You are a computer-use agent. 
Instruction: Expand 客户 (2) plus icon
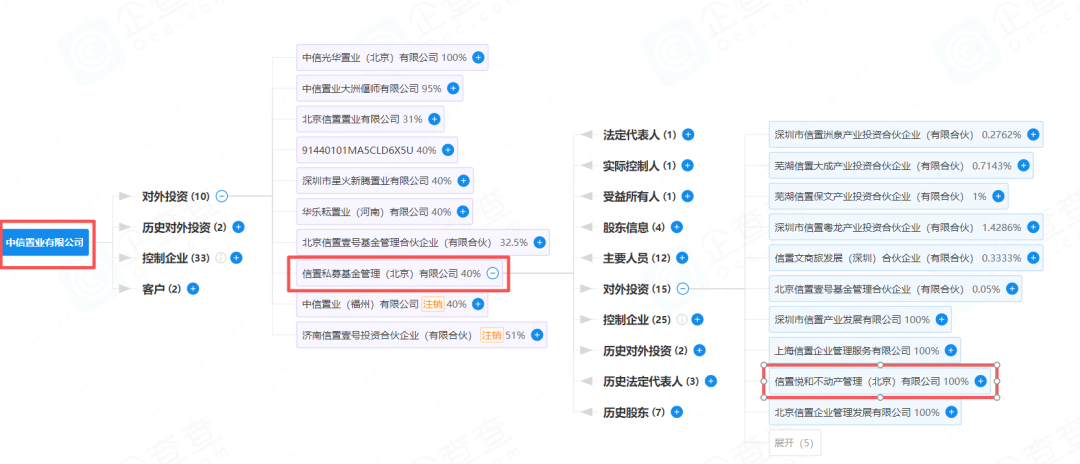(193, 289)
